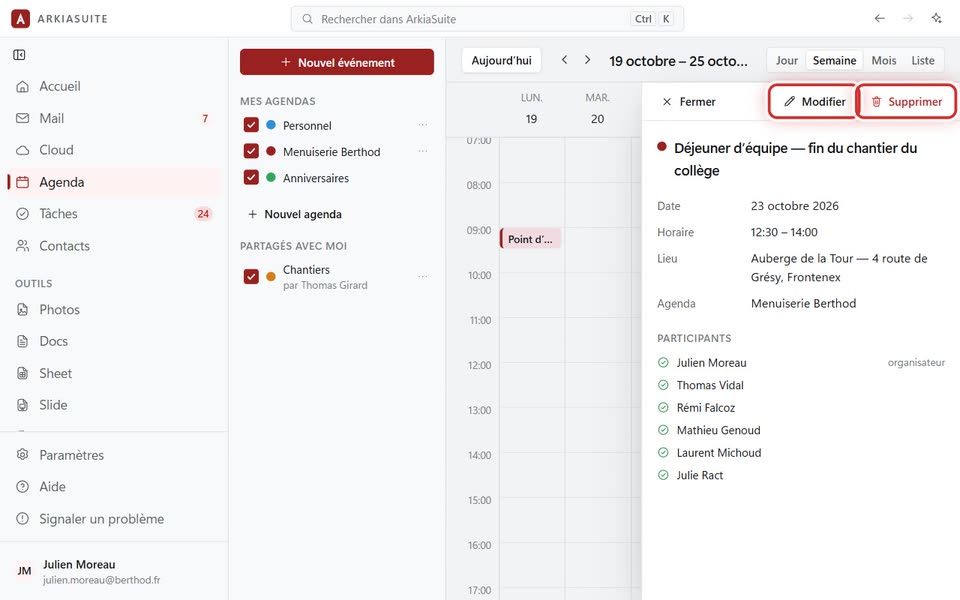The image size is (960, 600).
Task: Go to the previous week
Action: click(564, 60)
